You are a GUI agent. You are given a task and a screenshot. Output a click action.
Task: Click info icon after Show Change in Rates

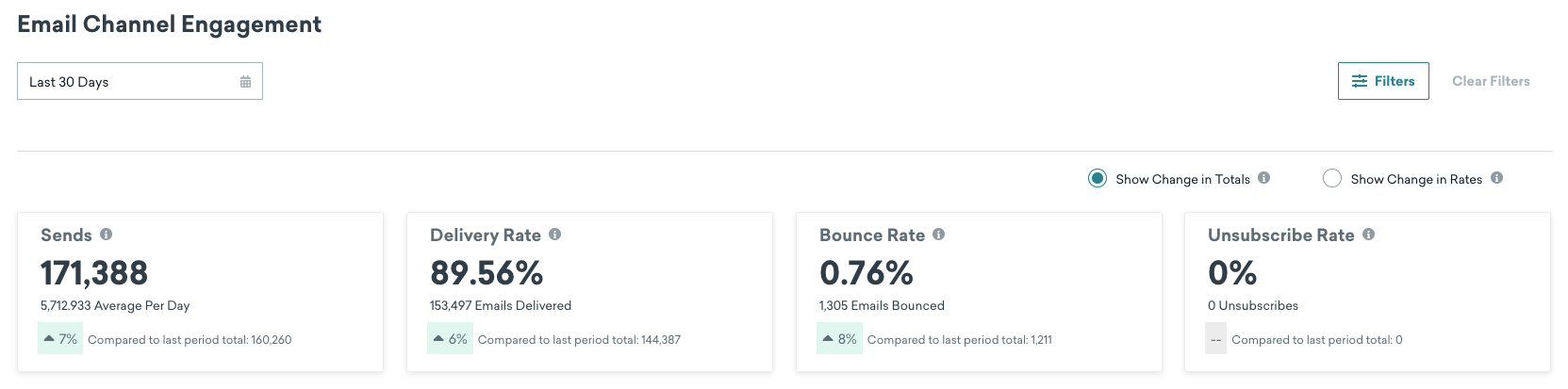click(x=1496, y=178)
